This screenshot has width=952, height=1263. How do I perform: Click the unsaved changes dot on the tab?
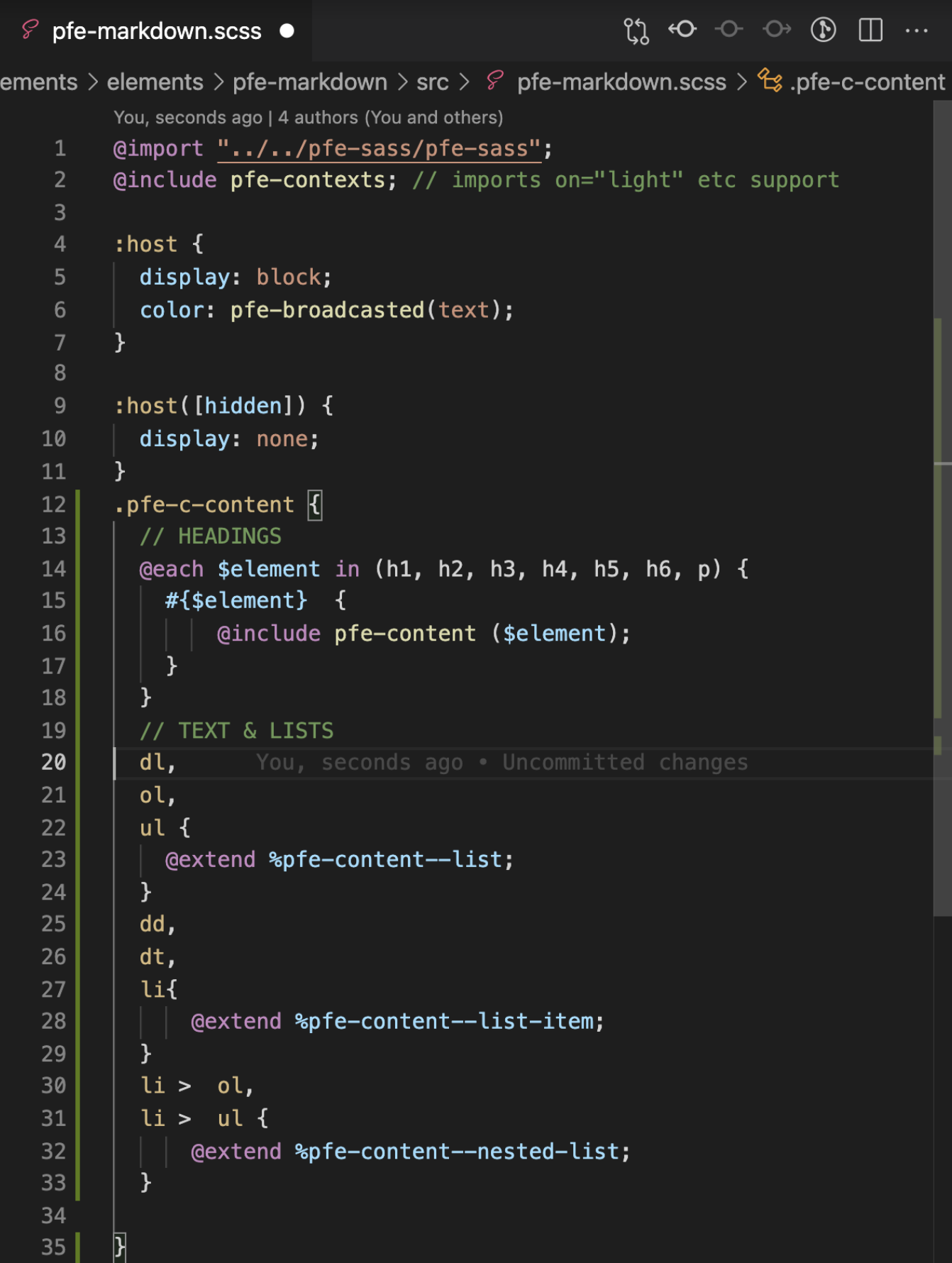tap(287, 31)
